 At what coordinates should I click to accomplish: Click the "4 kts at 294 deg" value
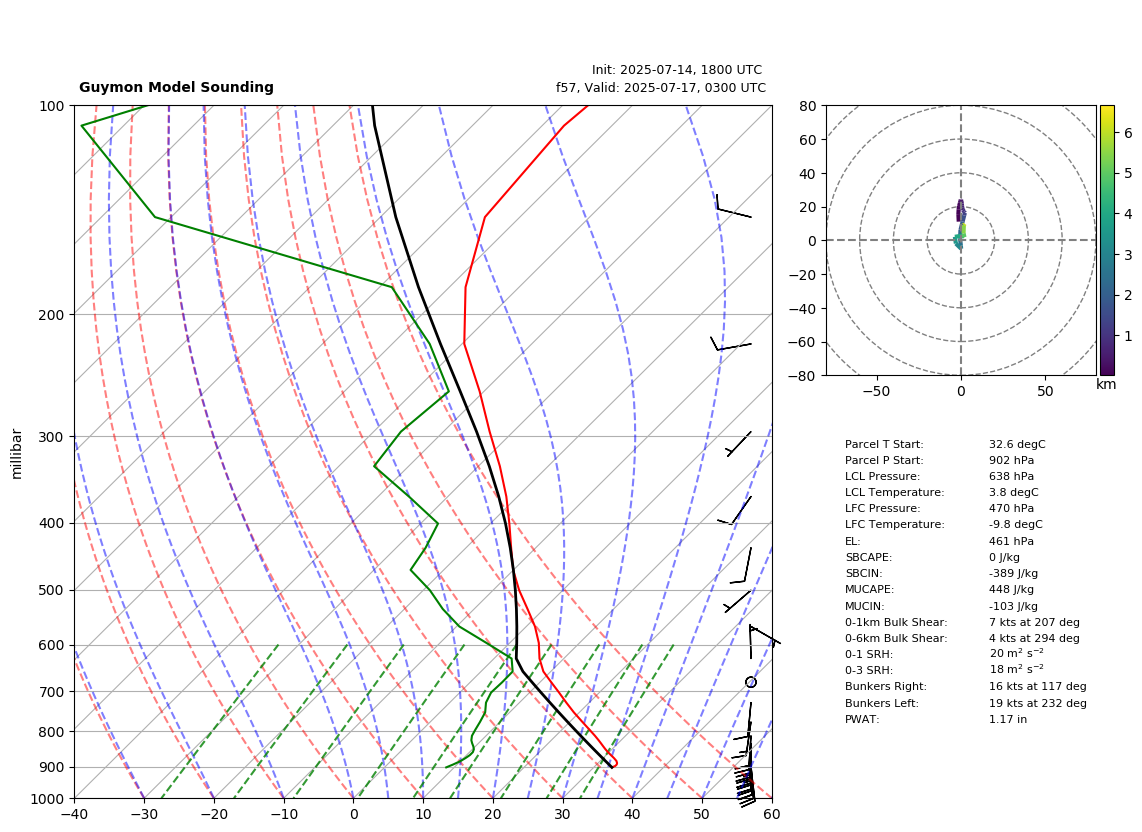[1034, 638]
